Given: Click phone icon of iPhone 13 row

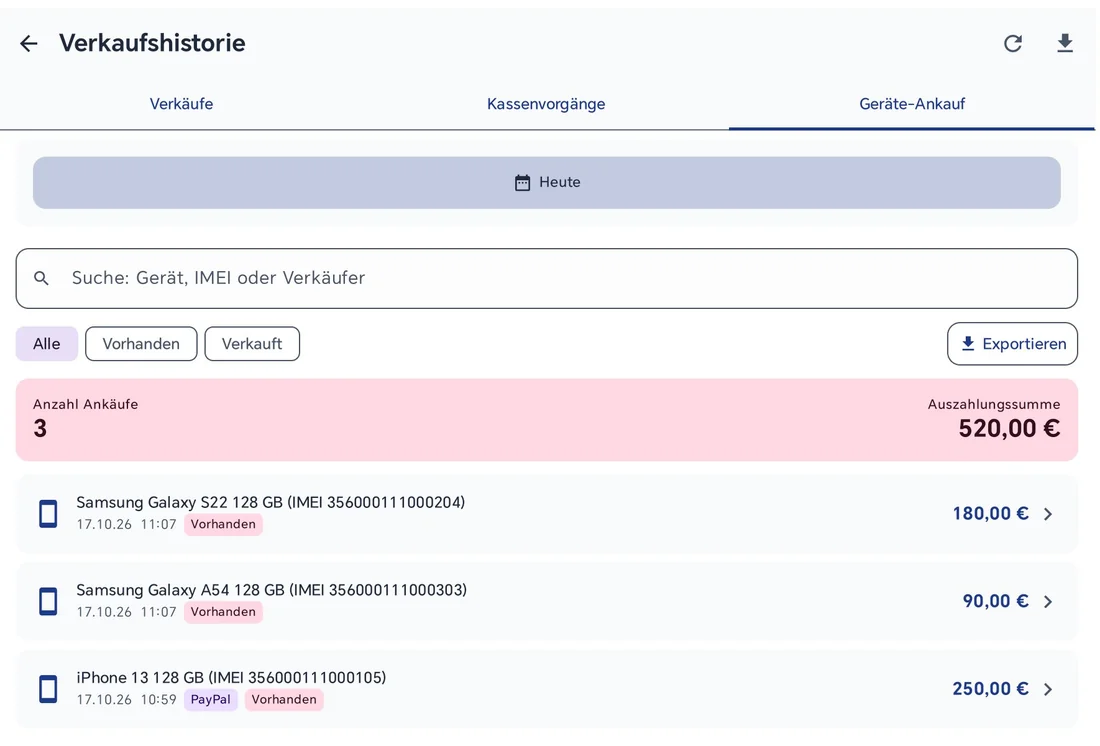Looking at the screenshot, I should [48, 689].
